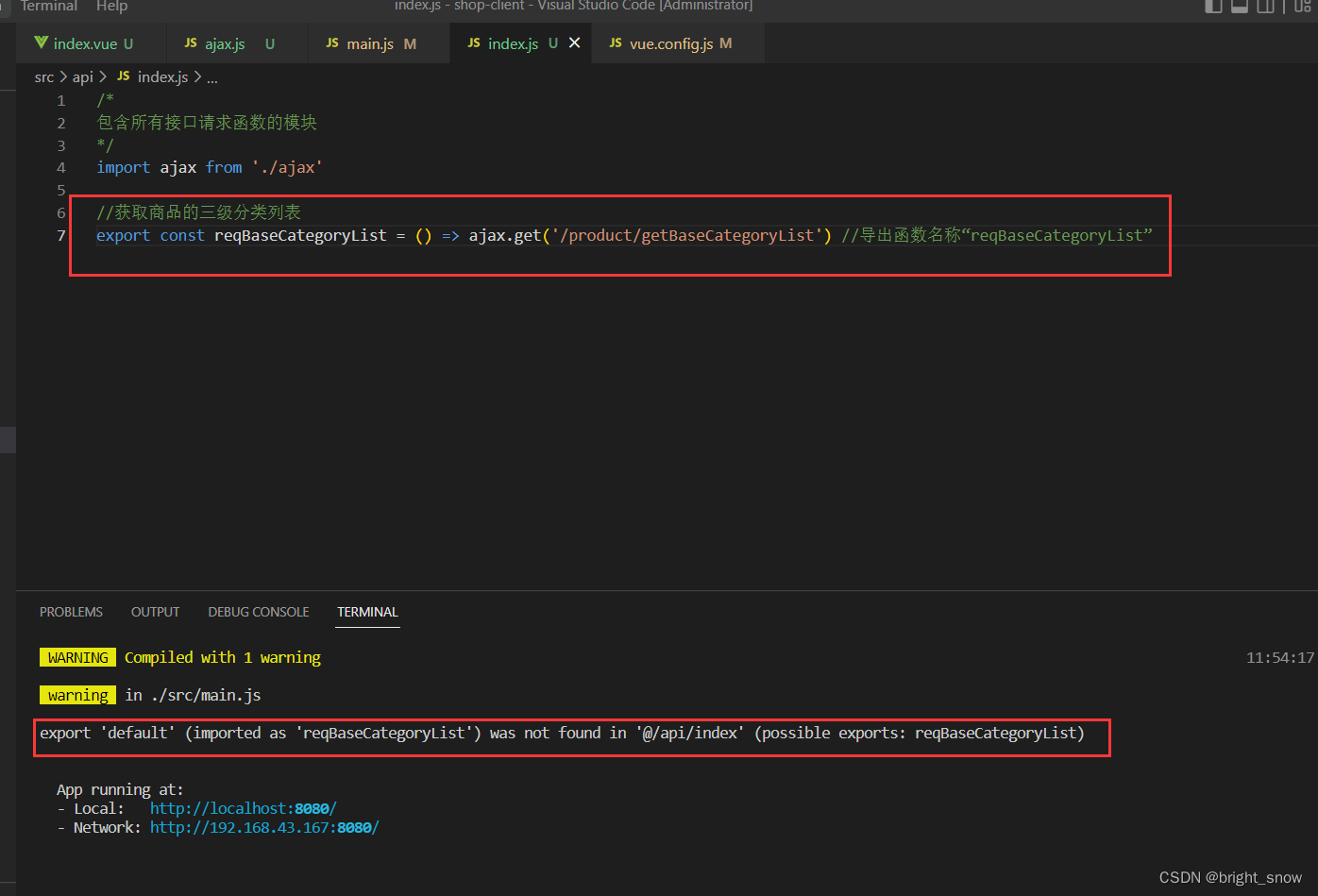
Task: Click the './ajax' string on line 4
Action: [x=287, y=168]
